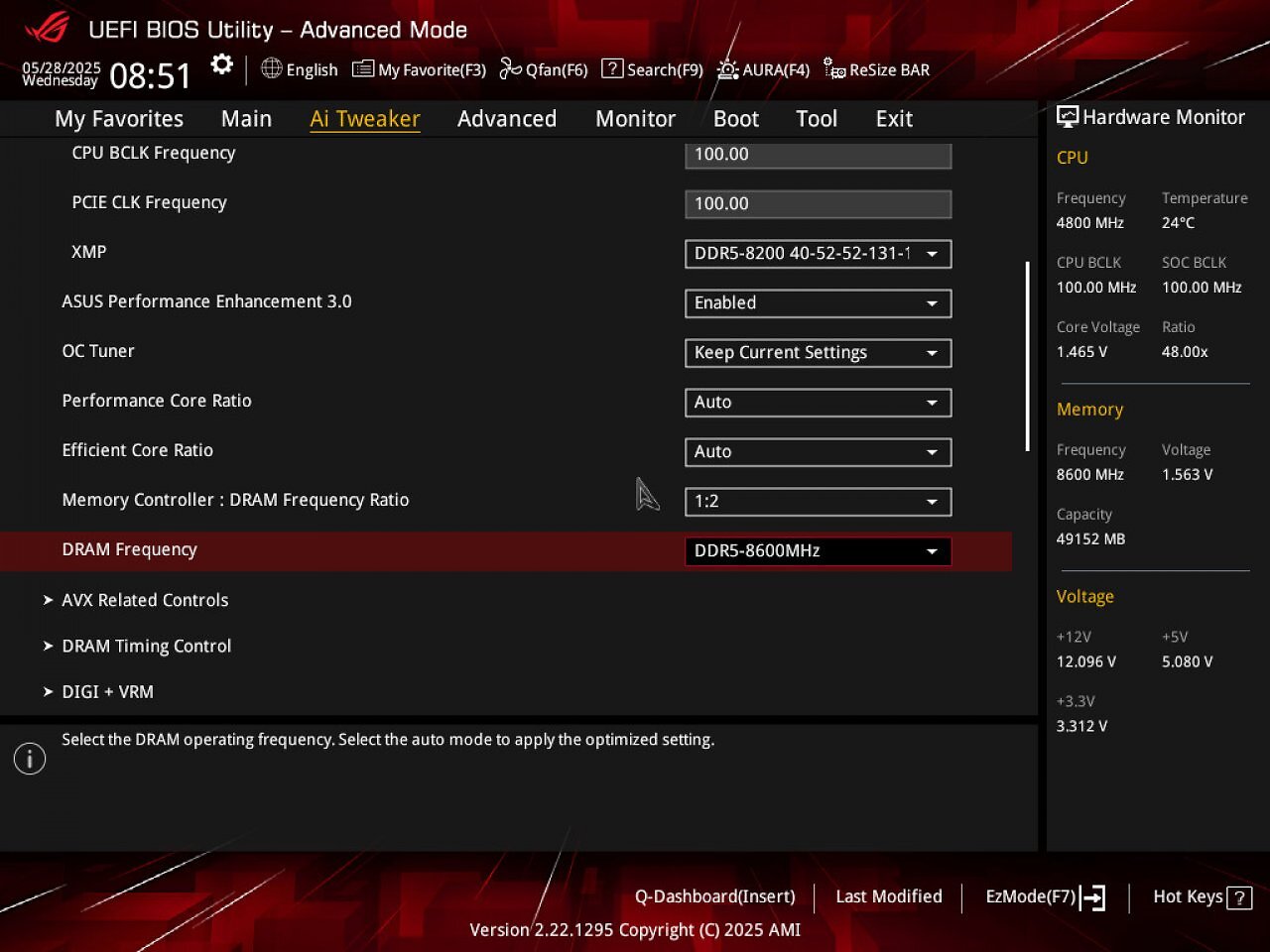Click the globe language icon
The image size is (1270, 952).
(x=271, y=67)
